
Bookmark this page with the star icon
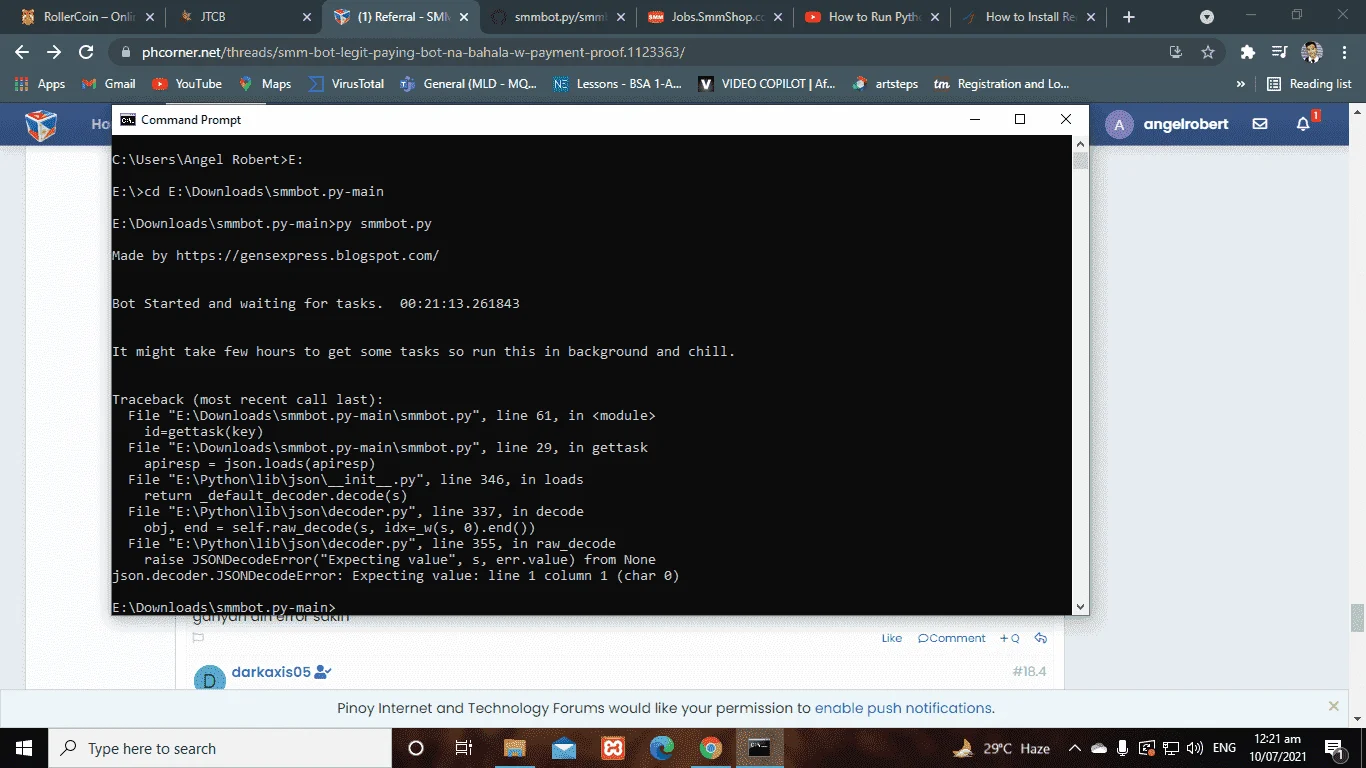(x=1208, y=52)
